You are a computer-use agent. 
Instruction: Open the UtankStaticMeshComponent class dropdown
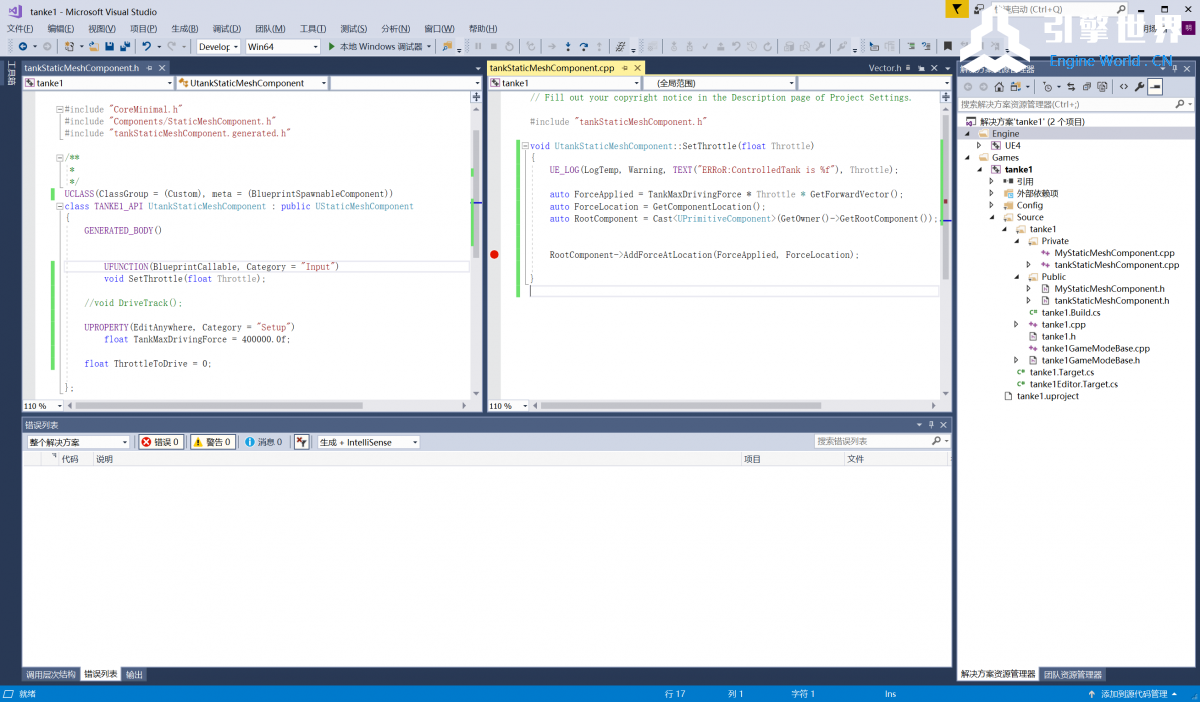coord(250,83)
